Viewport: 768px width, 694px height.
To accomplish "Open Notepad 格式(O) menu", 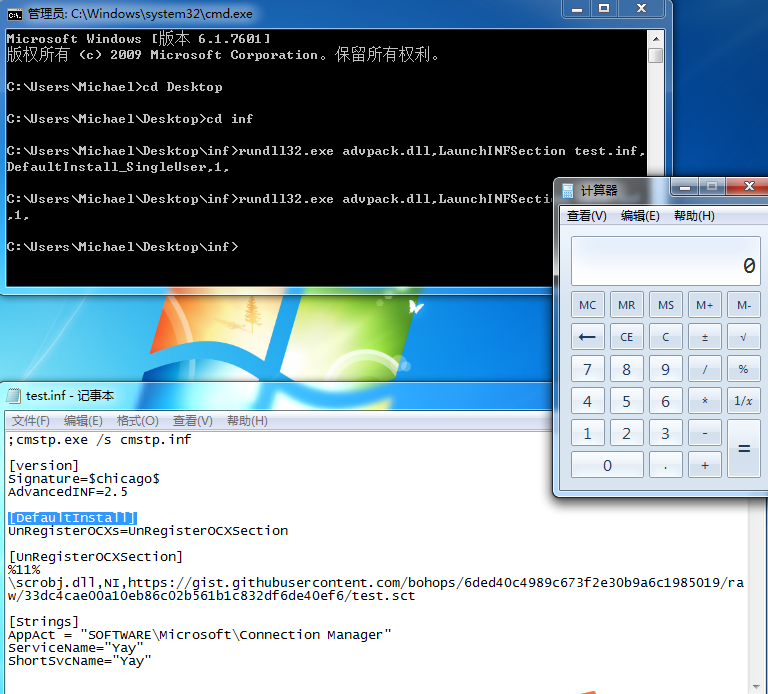I will [x=138, y=421].
